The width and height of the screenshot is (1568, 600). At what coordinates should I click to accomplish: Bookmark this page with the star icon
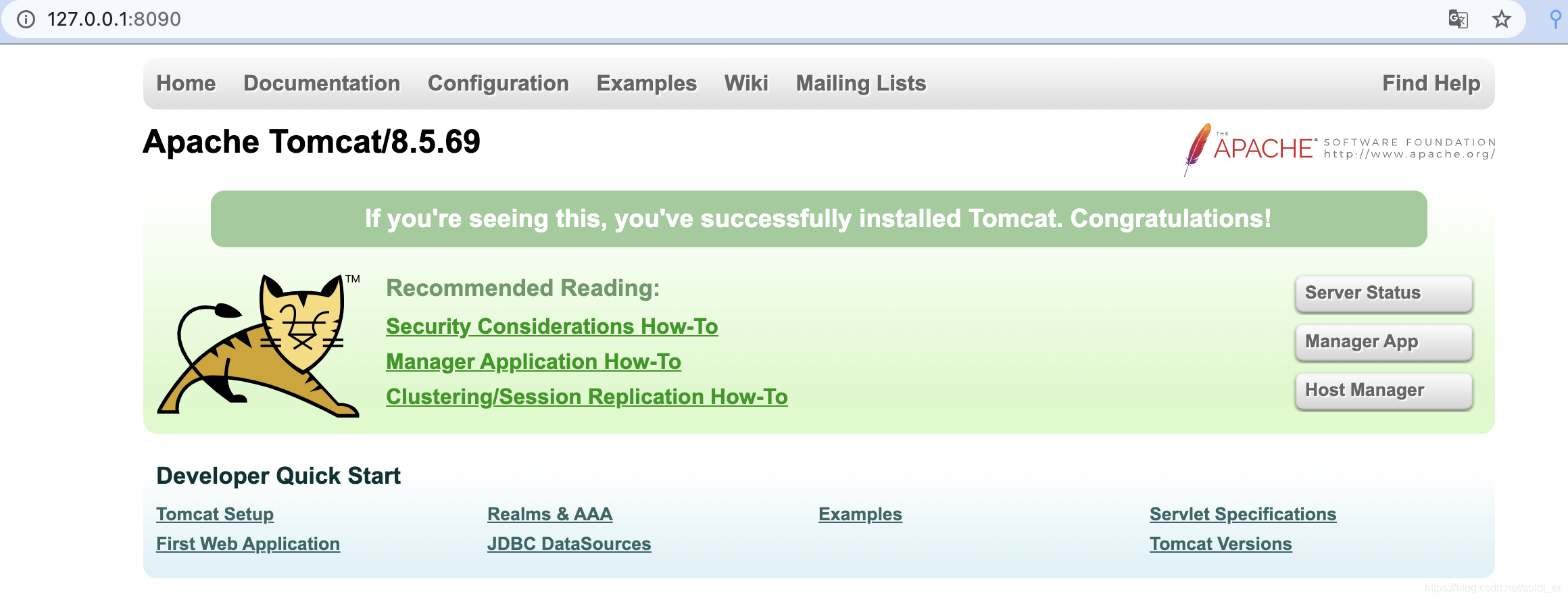[1501, 19]
